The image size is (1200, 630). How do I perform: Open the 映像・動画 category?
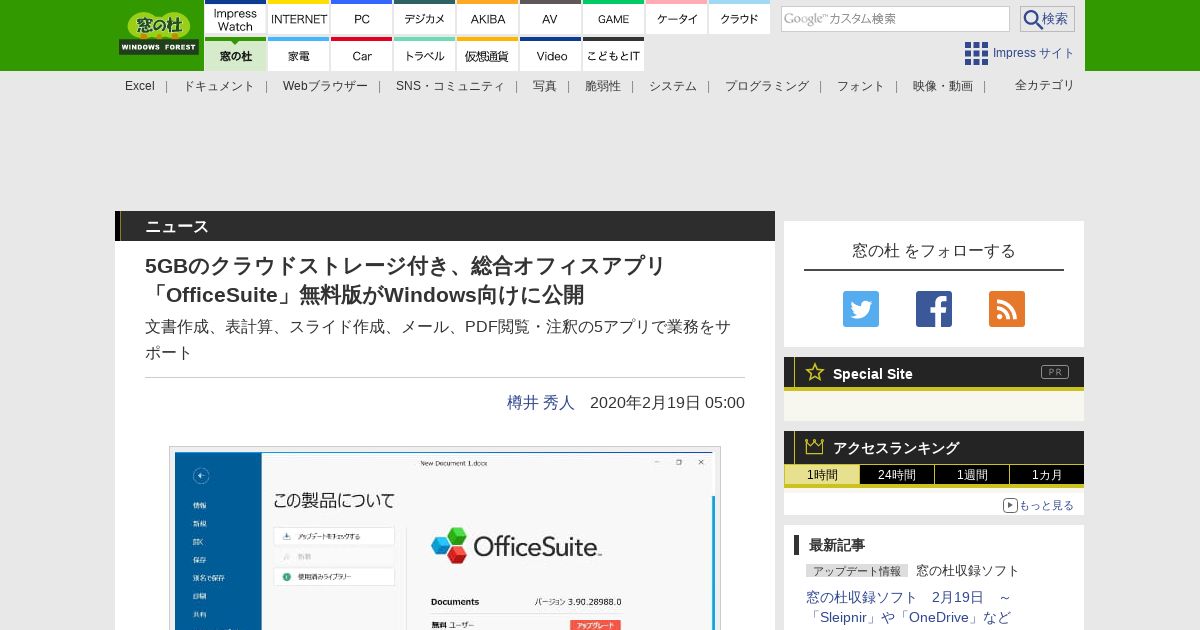point(943,86)
